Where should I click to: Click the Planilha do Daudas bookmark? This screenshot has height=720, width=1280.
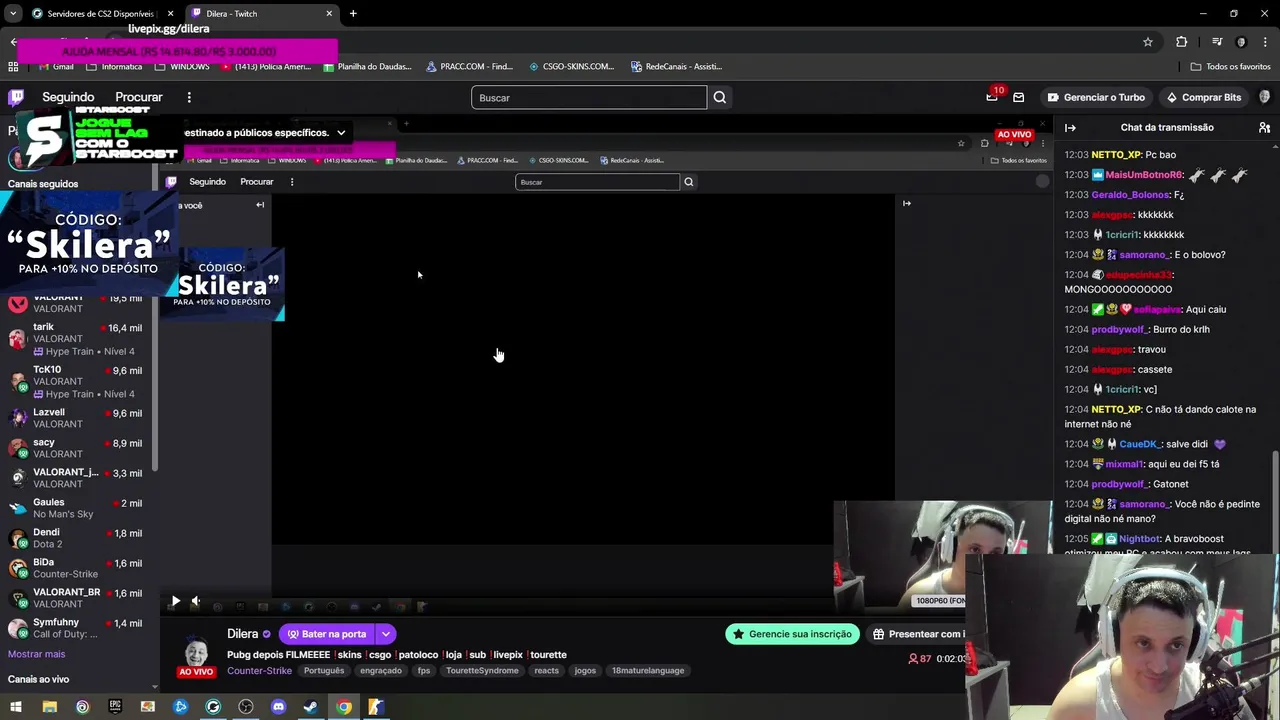(367, 66)
